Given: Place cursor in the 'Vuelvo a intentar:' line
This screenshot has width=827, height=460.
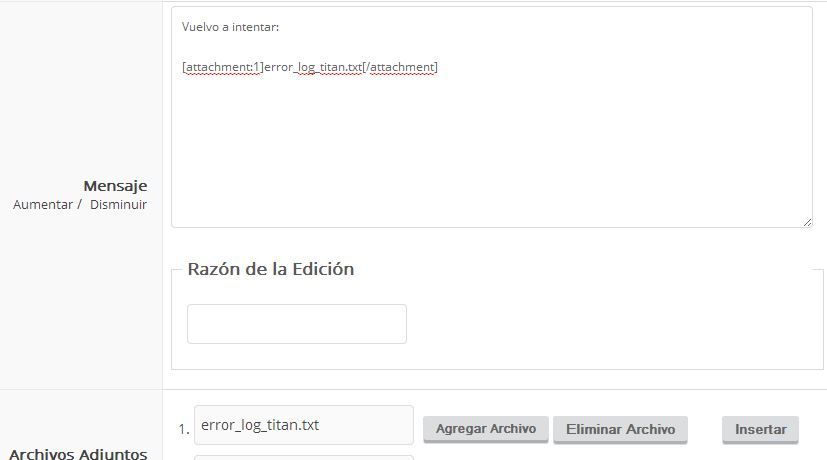Looking at the screenshot, I should pyautogui.click(x=230, y=27).
